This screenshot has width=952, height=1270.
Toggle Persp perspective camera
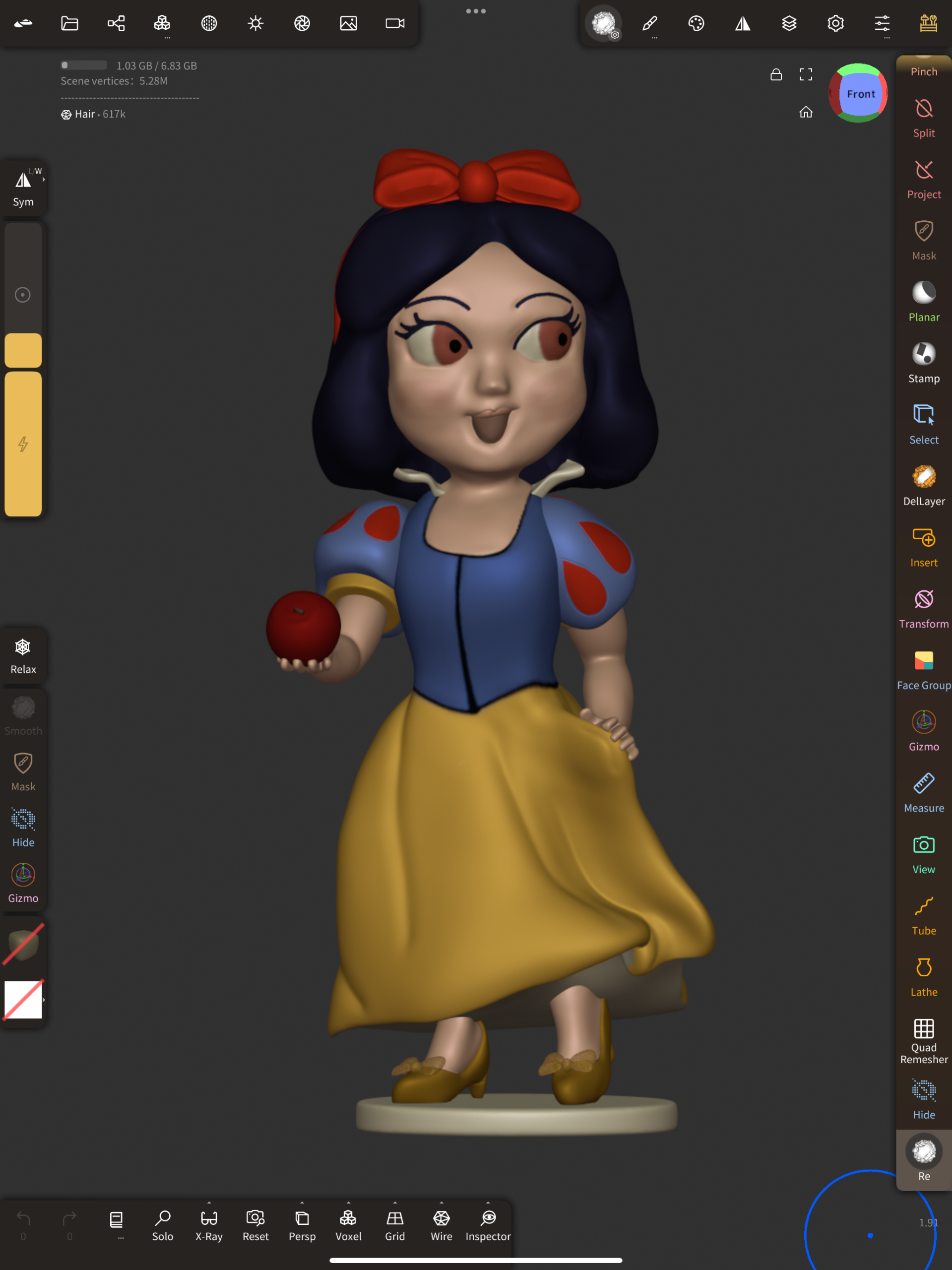302,1226
